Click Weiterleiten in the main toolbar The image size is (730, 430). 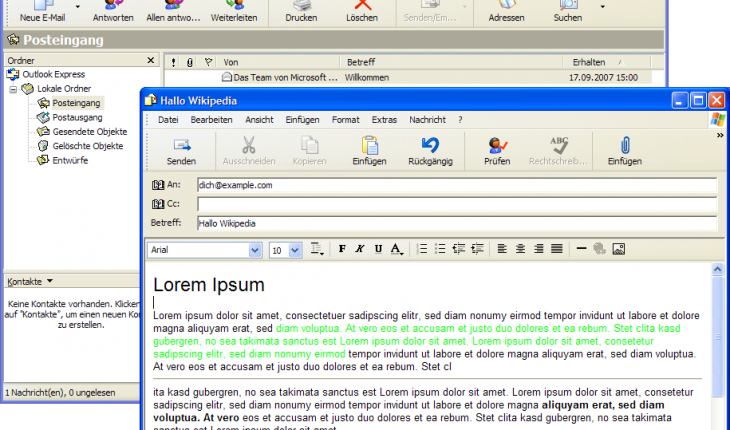[234, 12]
